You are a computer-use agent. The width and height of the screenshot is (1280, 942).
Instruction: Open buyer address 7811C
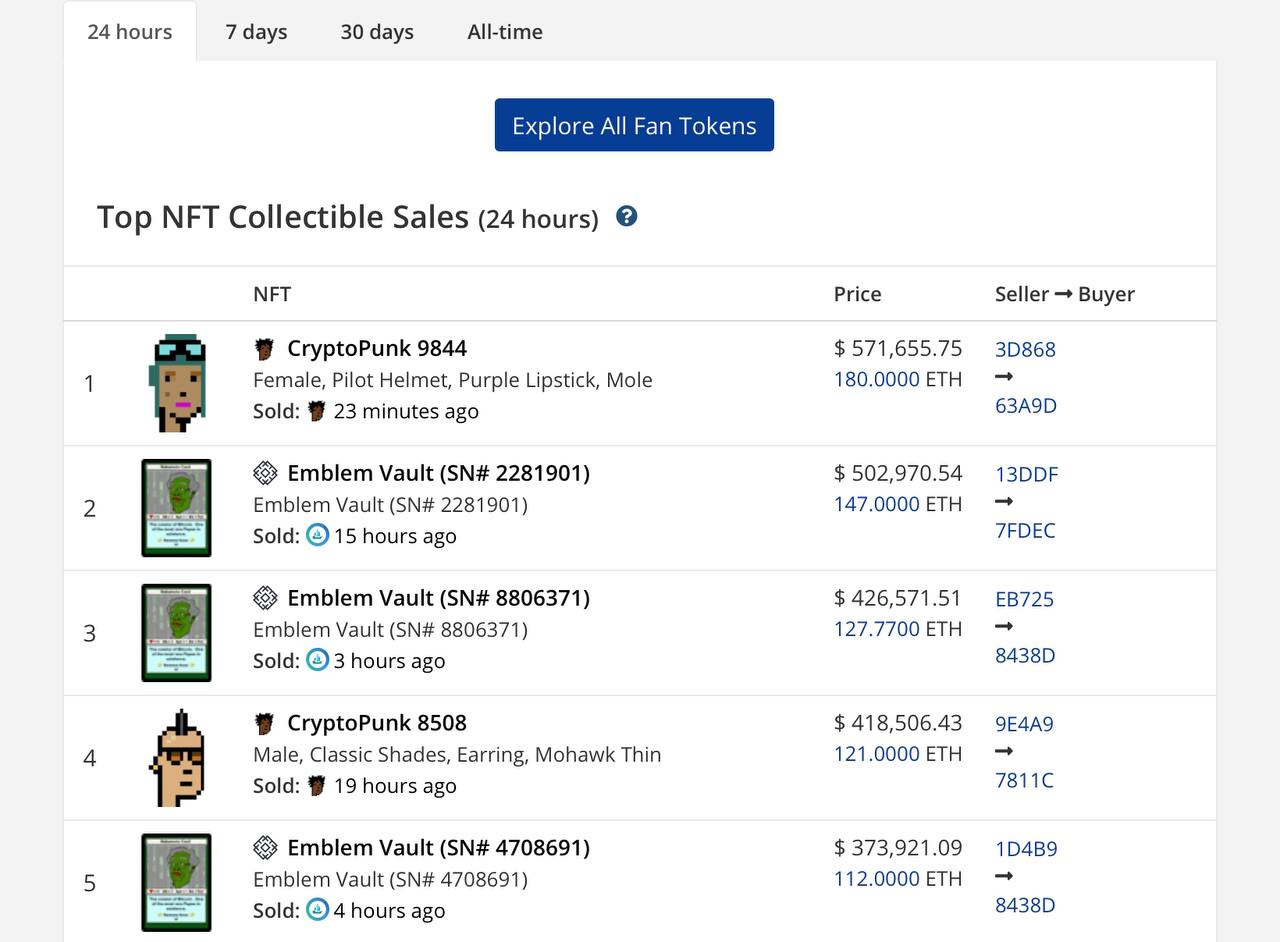click(x=1024, y=780)
